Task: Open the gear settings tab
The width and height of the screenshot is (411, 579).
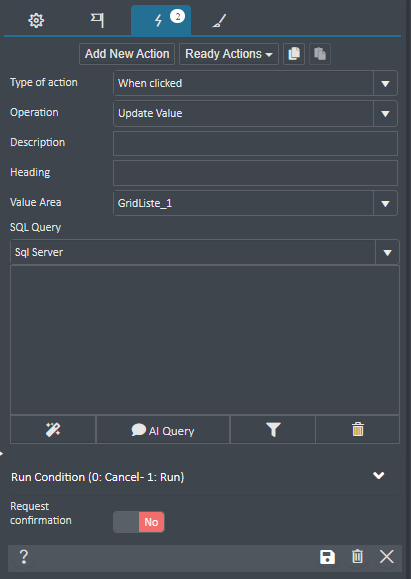Action: pyautogui.click(x=36, y=21)
